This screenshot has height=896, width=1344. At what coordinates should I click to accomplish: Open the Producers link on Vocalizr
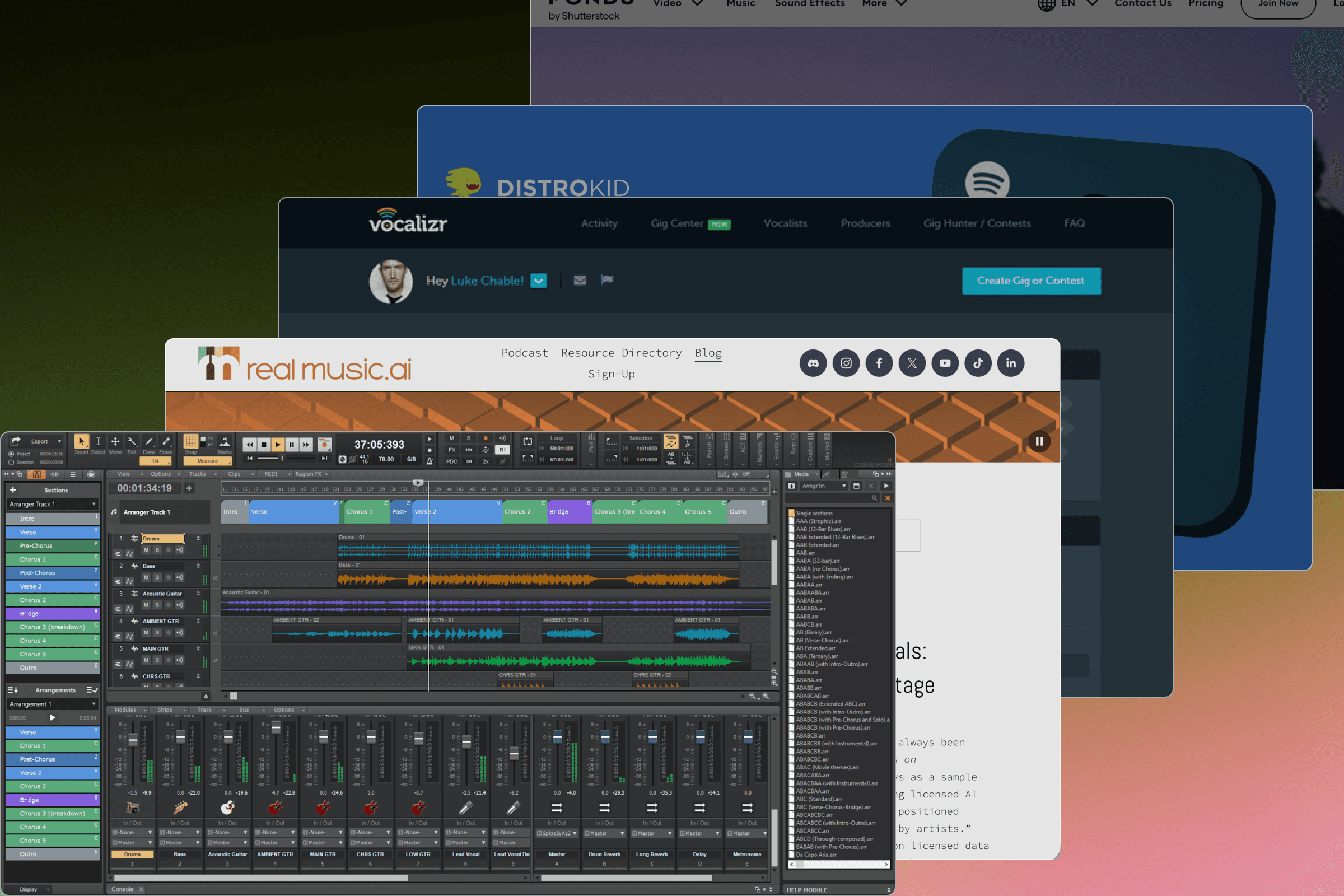865,223
